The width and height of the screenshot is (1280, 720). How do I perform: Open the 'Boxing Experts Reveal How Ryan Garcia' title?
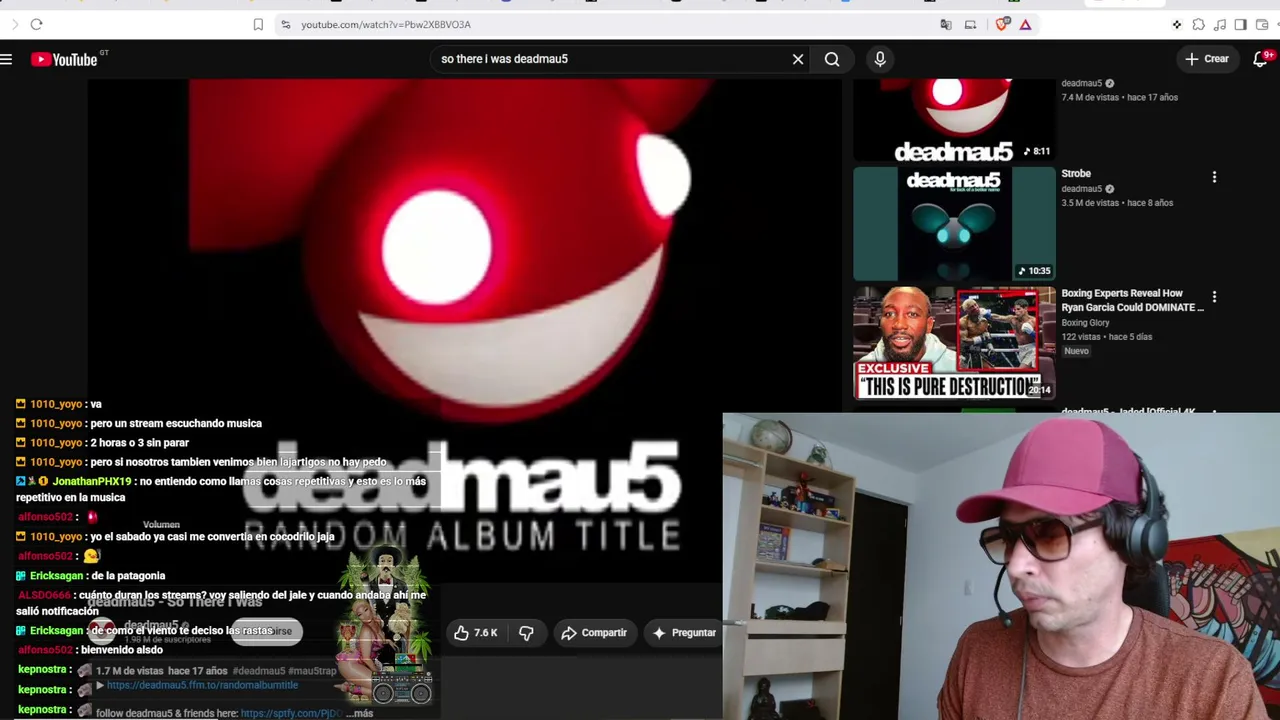[x=1132, y=300]
